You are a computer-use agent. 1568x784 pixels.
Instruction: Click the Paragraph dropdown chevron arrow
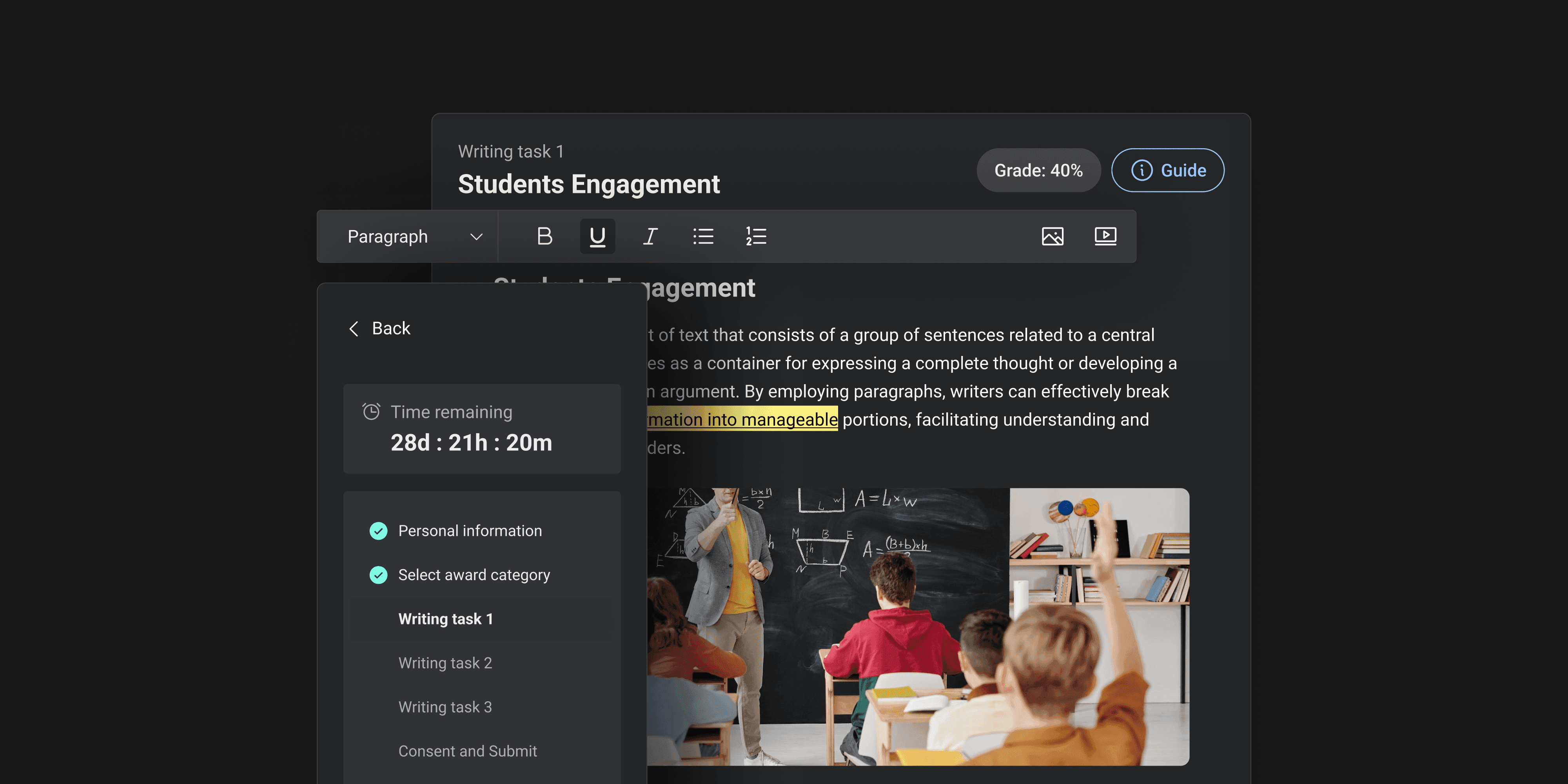click(476, 236)
